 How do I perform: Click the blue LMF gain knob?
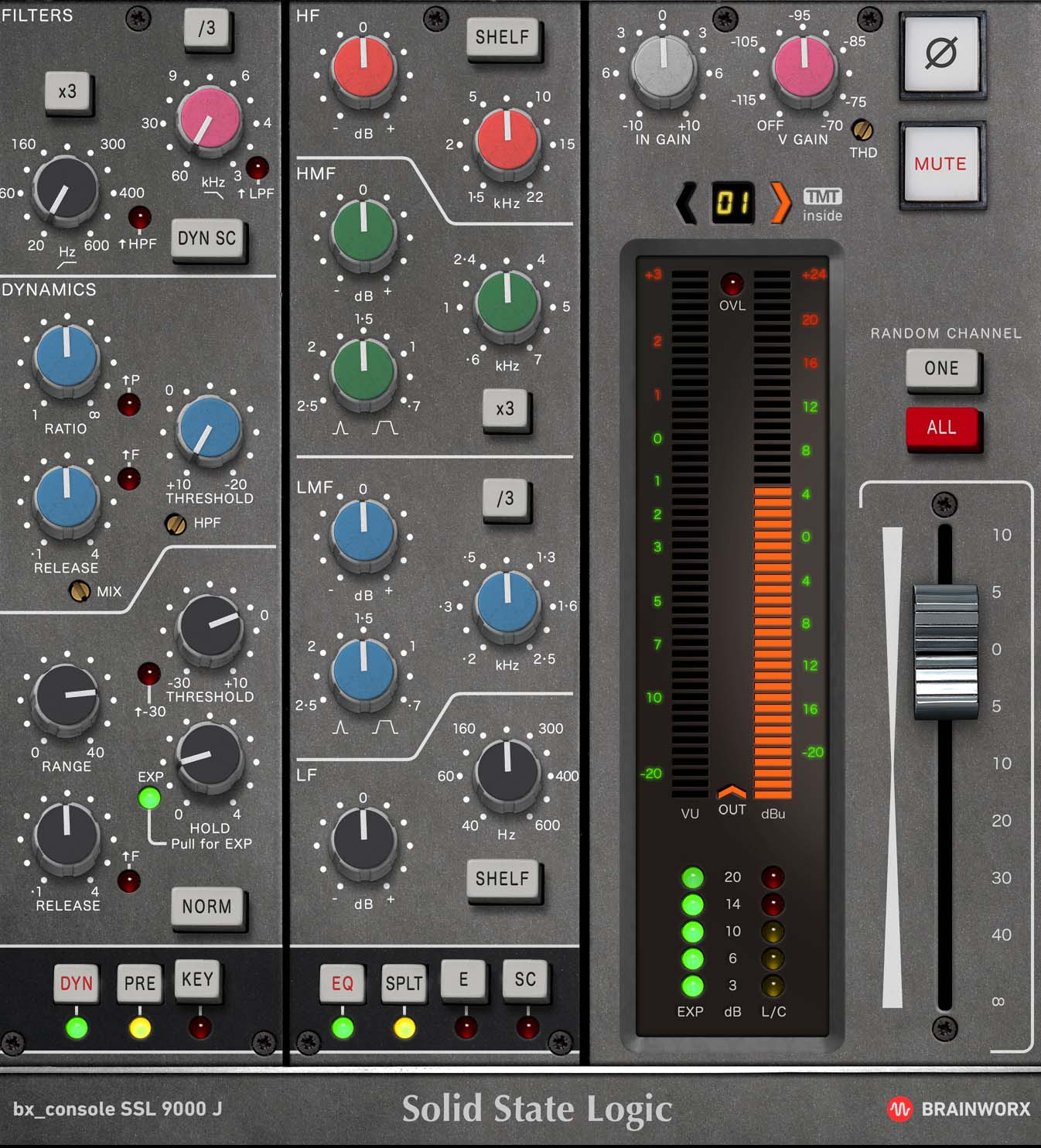tap(363, 532)
